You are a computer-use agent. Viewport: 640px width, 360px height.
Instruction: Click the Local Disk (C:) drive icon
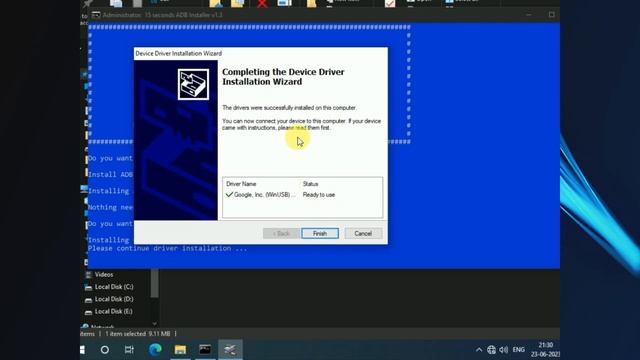(x=88, y=287)
